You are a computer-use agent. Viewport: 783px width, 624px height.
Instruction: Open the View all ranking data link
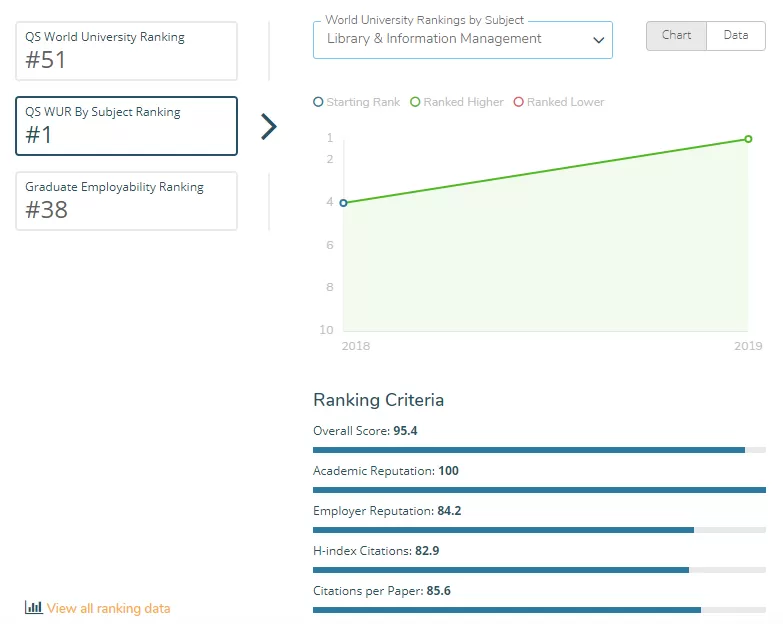pos(108,608)
